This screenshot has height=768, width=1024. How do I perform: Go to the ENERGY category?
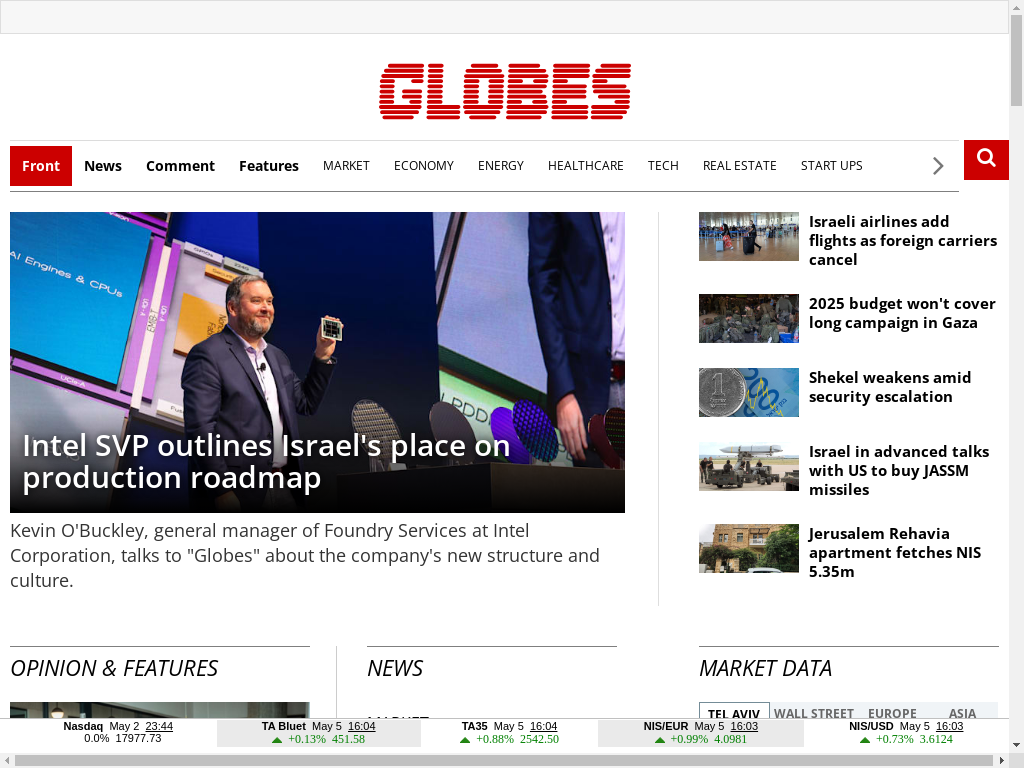click(501, 166)
